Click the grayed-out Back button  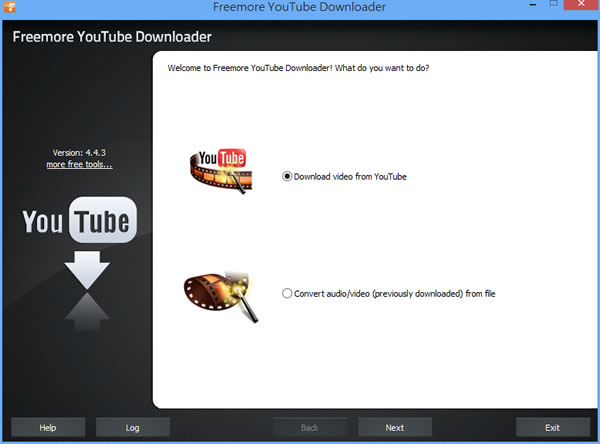click(x=311, y=427)
